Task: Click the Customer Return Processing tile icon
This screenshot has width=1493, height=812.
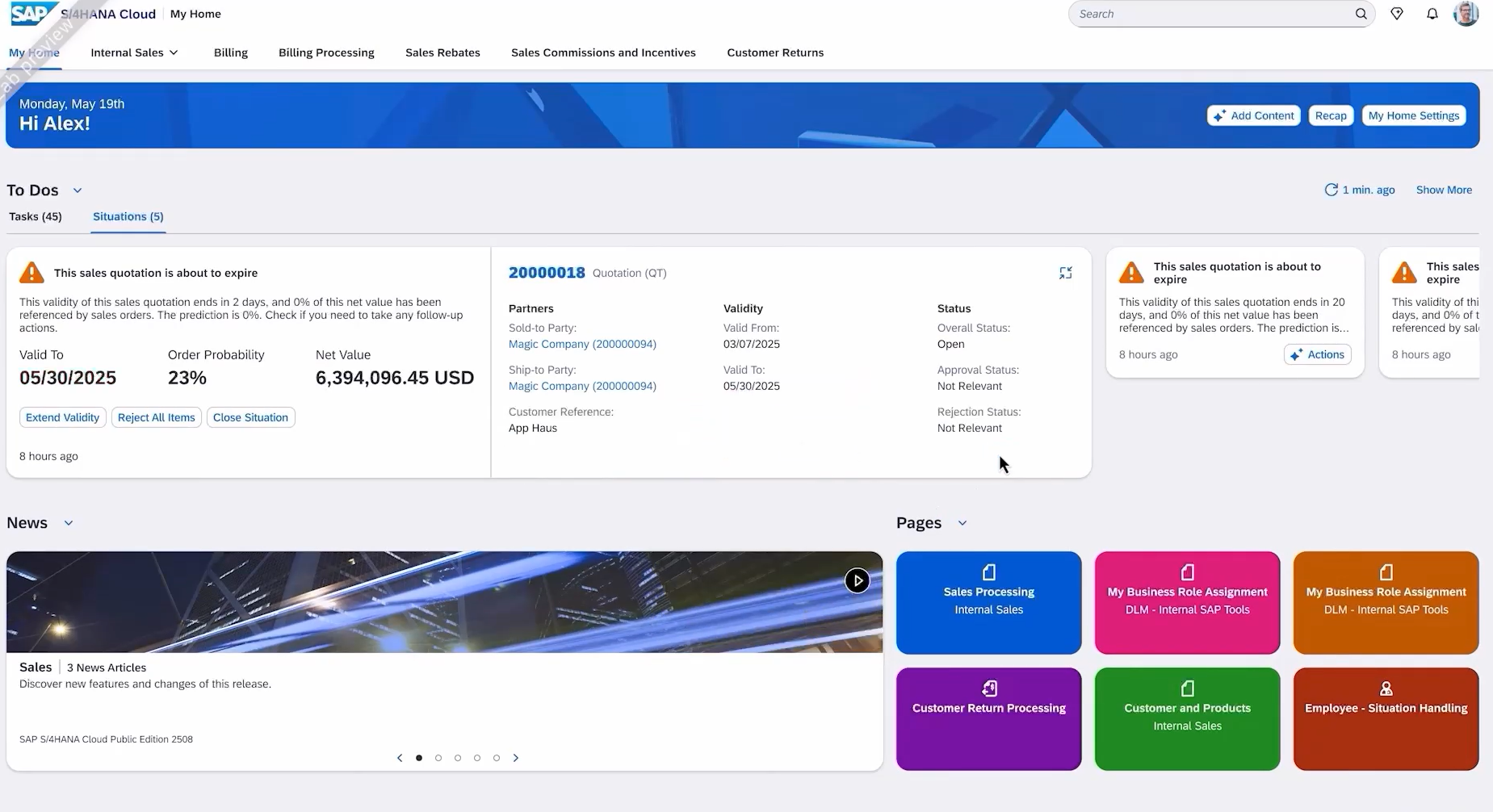Action: pos(989,689)
